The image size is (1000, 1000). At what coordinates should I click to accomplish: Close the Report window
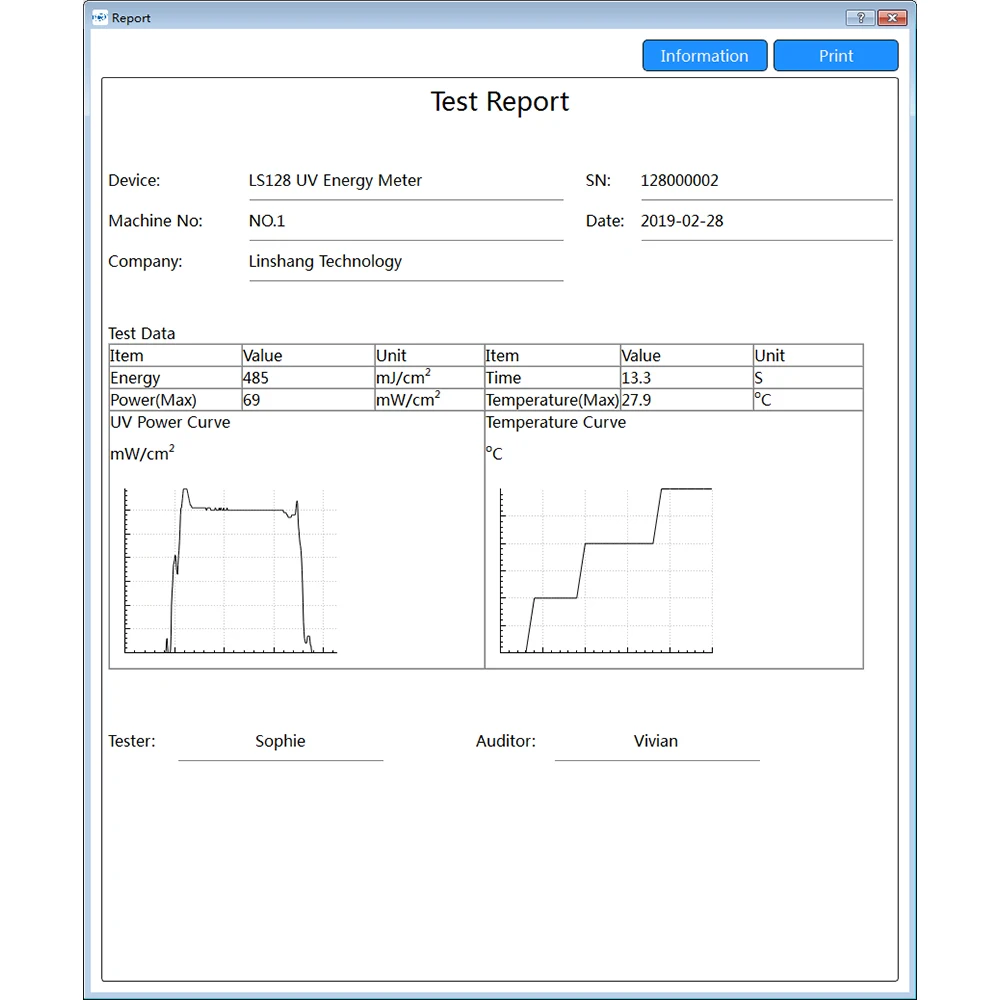pyautogui.click(x=892, y=18)
